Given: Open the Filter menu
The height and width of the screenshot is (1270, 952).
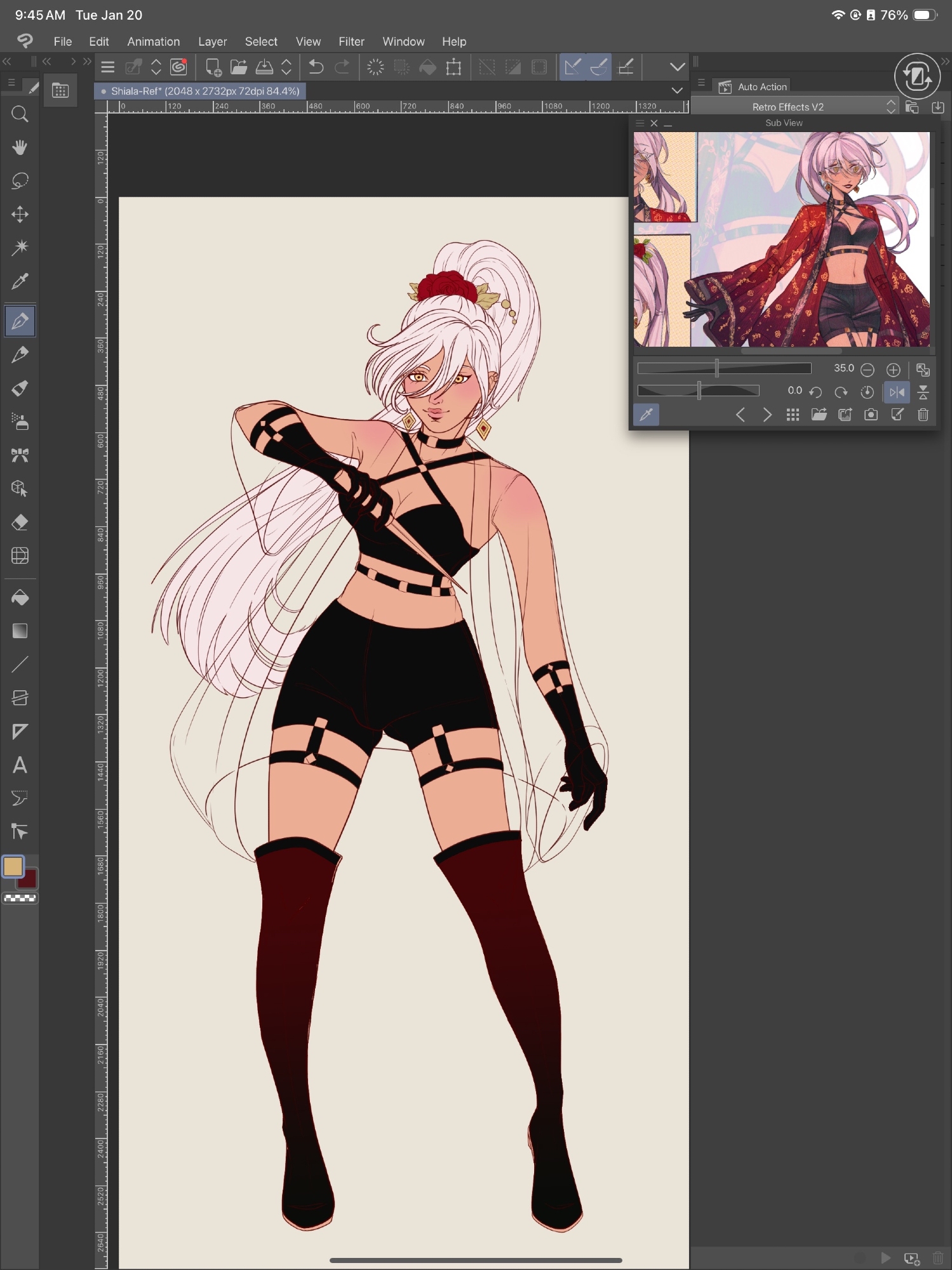Looking at the screenshot, I should pyautogui.click(x=351, y=41).
